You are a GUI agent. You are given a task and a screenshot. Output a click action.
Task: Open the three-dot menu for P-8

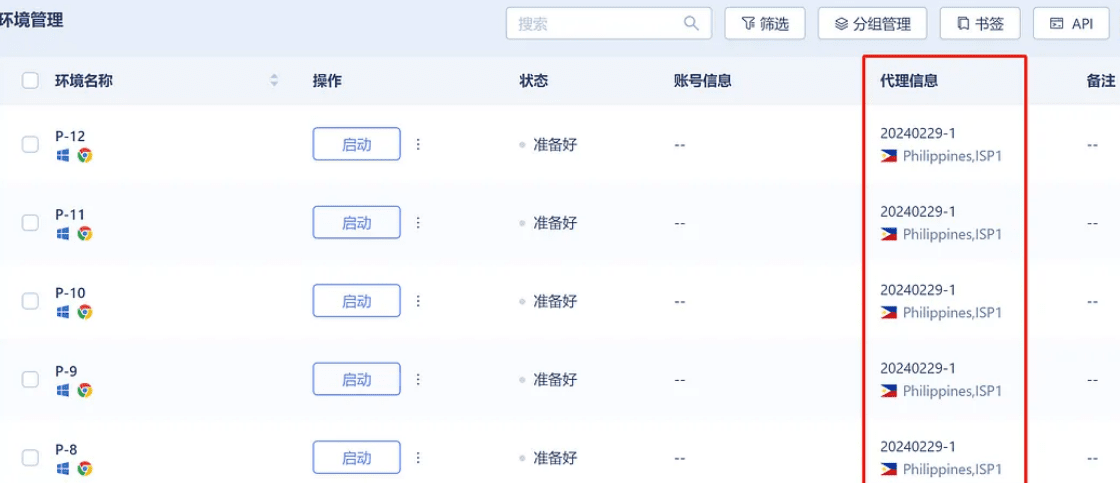point(418,457)
